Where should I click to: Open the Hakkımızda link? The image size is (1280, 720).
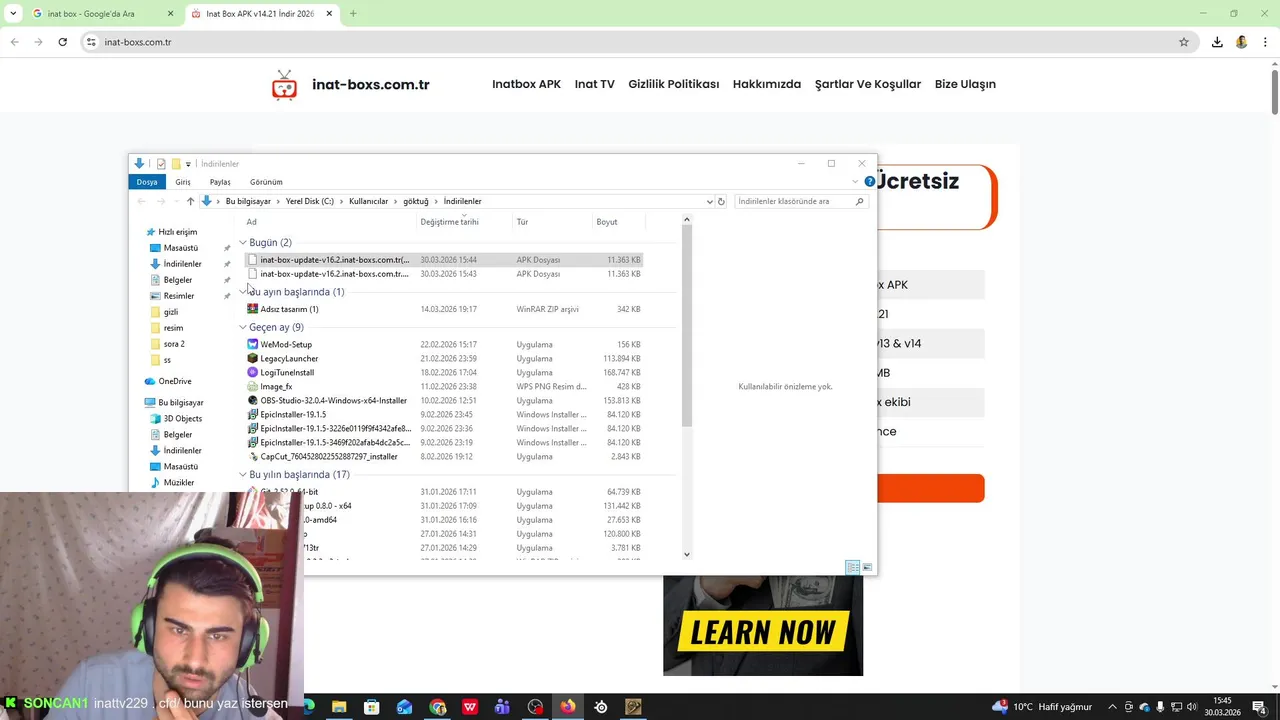(767, 84)
